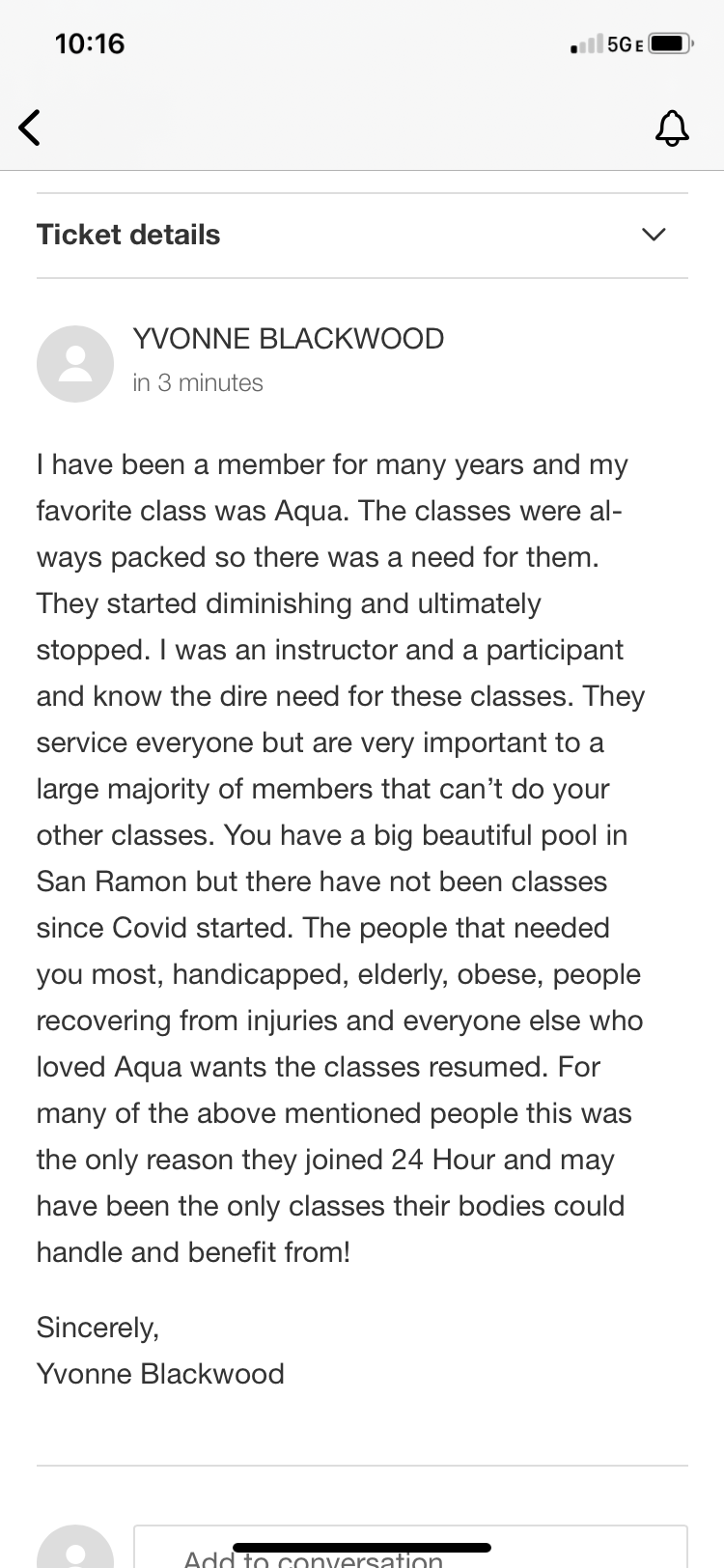724x1568 pixels.
Task: Tap the home indicator bar
Action: [362, 1548]
